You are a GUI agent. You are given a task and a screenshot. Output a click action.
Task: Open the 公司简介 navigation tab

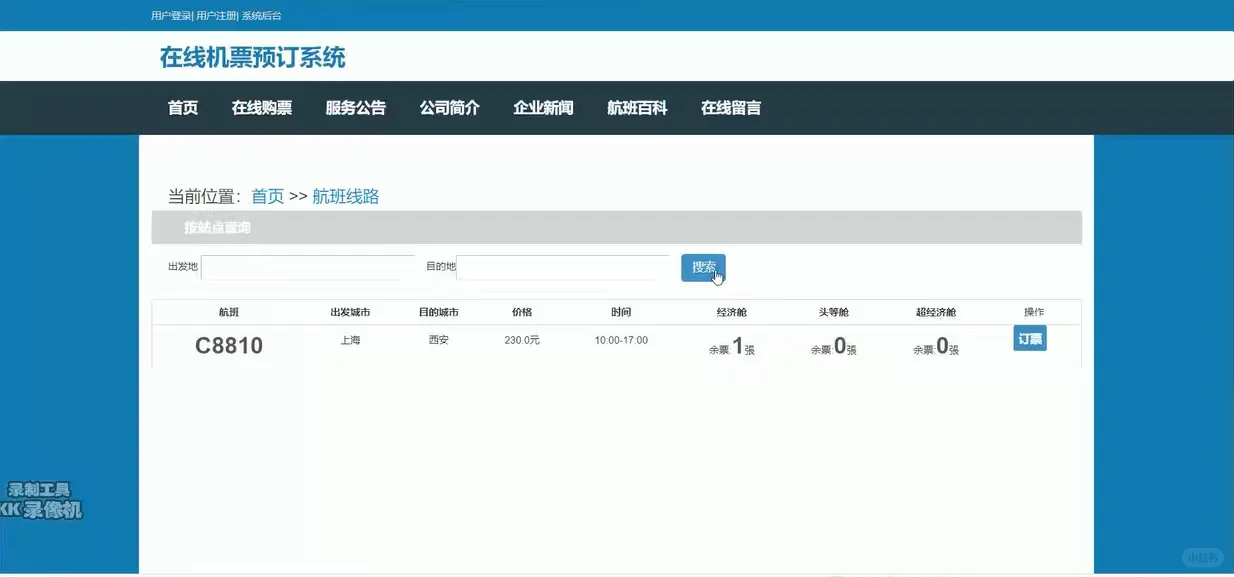coord(449,107)
